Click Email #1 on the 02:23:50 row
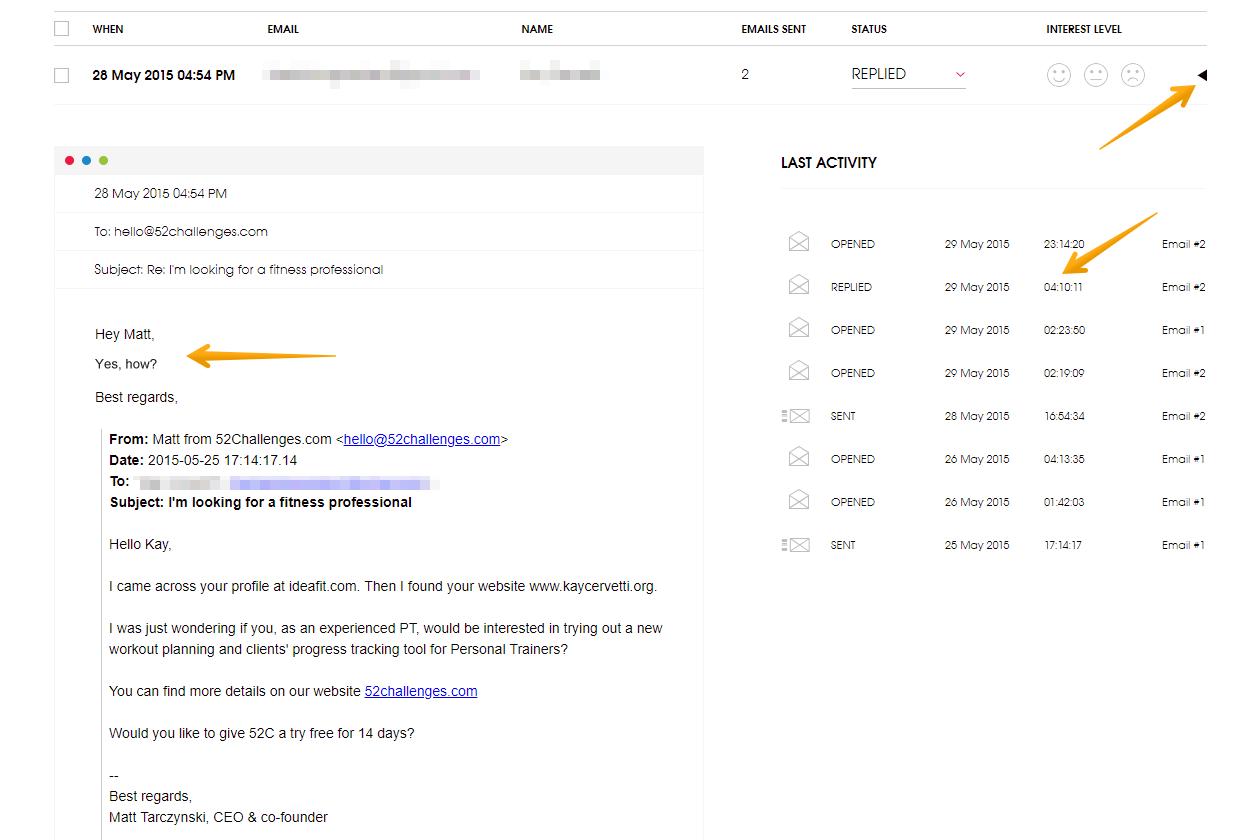This screenshot has height=840, width=1258. pyautogui.click(x=1183, y=330)
